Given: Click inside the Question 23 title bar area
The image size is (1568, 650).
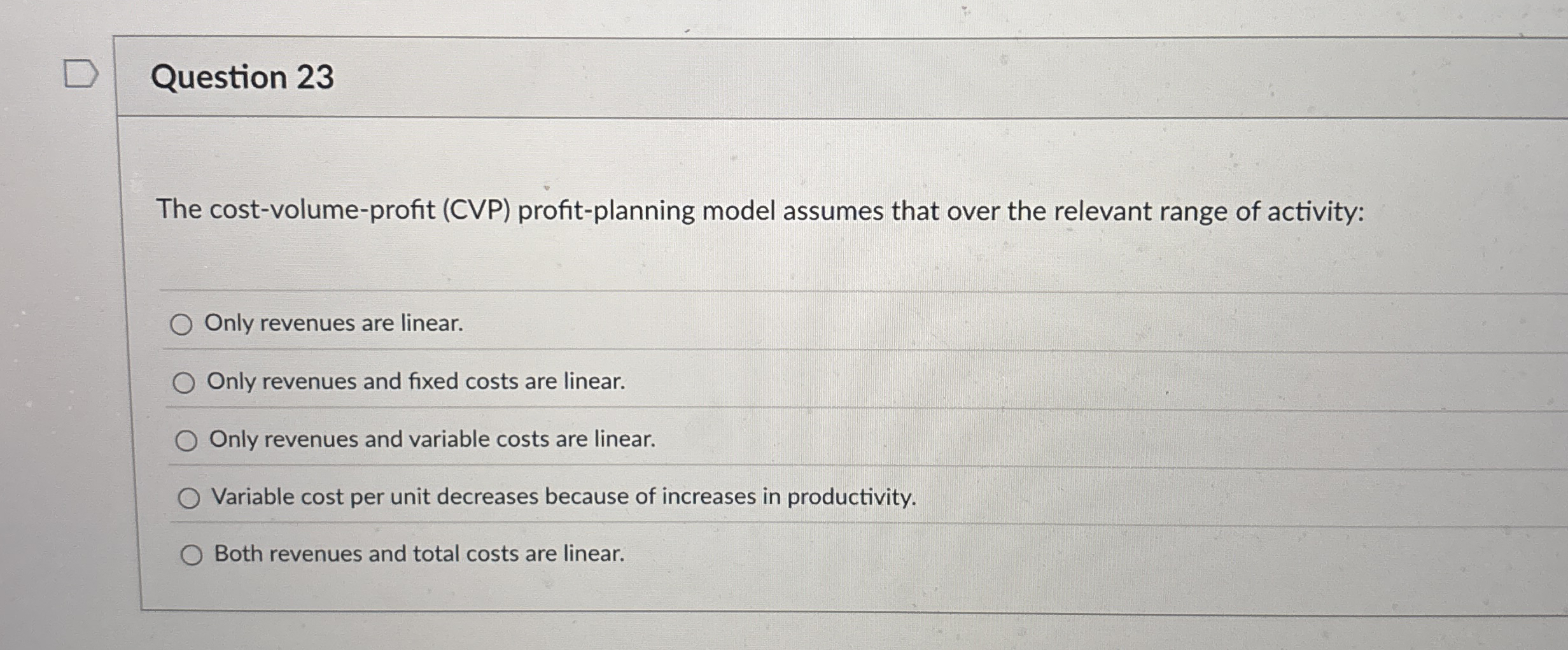Looking at the screenshot, I should click(764, 77).
